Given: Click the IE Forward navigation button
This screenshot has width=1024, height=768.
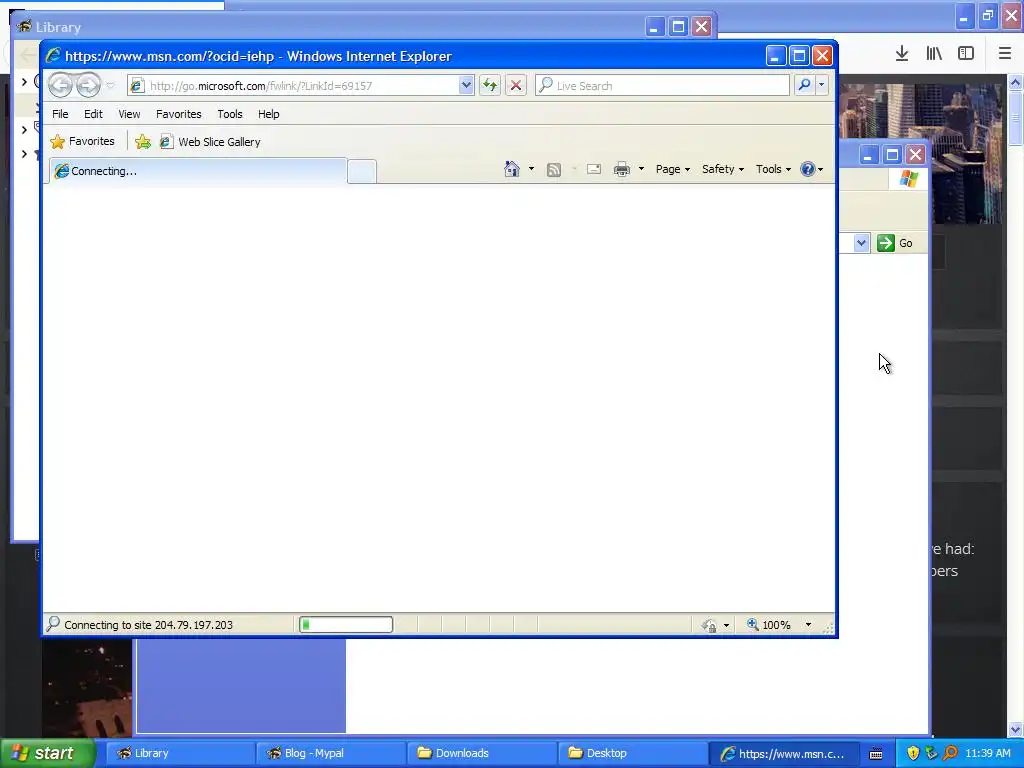Looking at the screenshot, I should click(x=88, y=85).
